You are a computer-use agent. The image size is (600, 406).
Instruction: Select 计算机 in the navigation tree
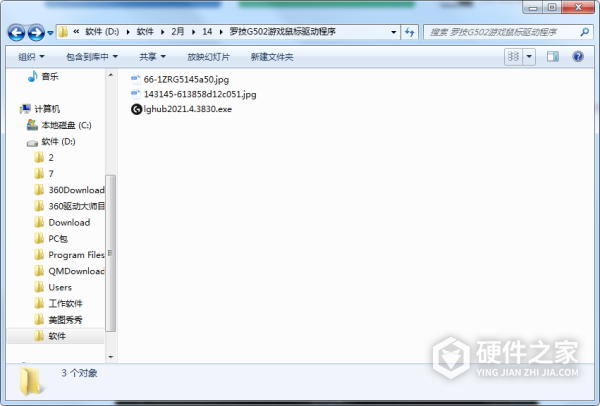point(47,109)
